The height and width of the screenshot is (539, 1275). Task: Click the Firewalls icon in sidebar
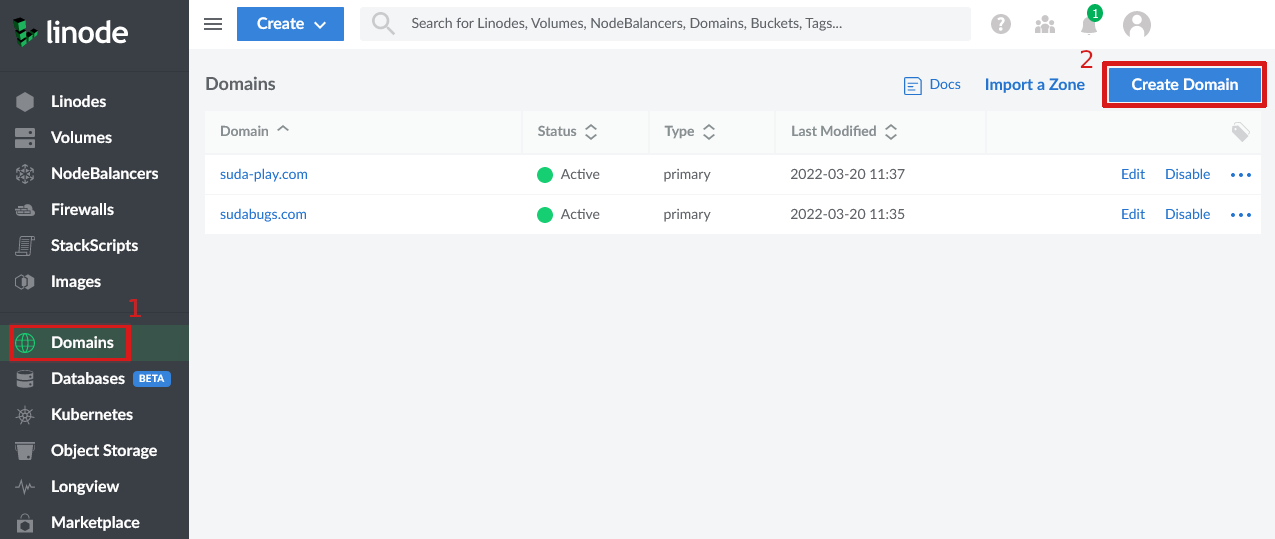point(25,210)
